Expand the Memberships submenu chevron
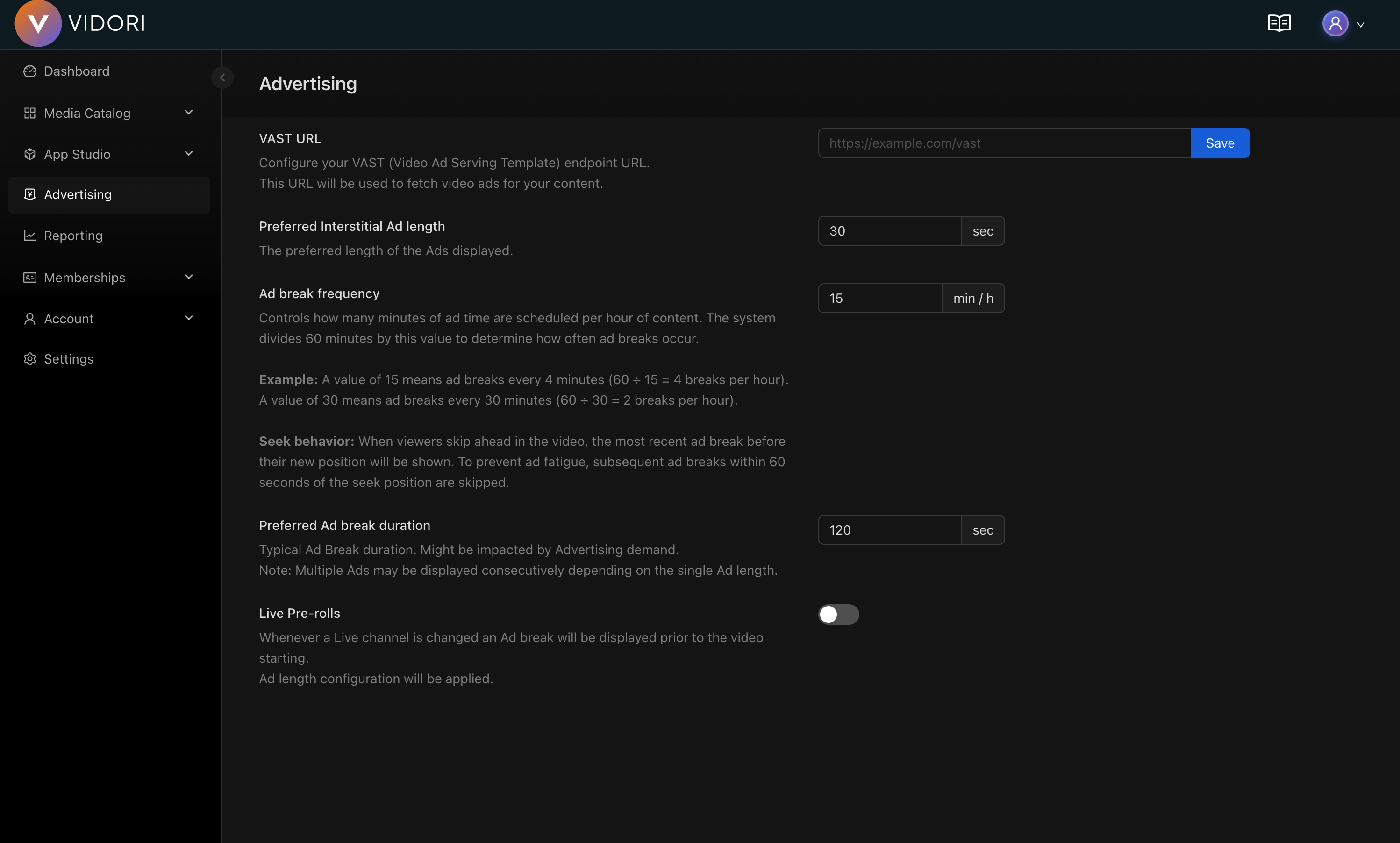The width and height of the screenshot is (1400, 843). pos(189,277)
